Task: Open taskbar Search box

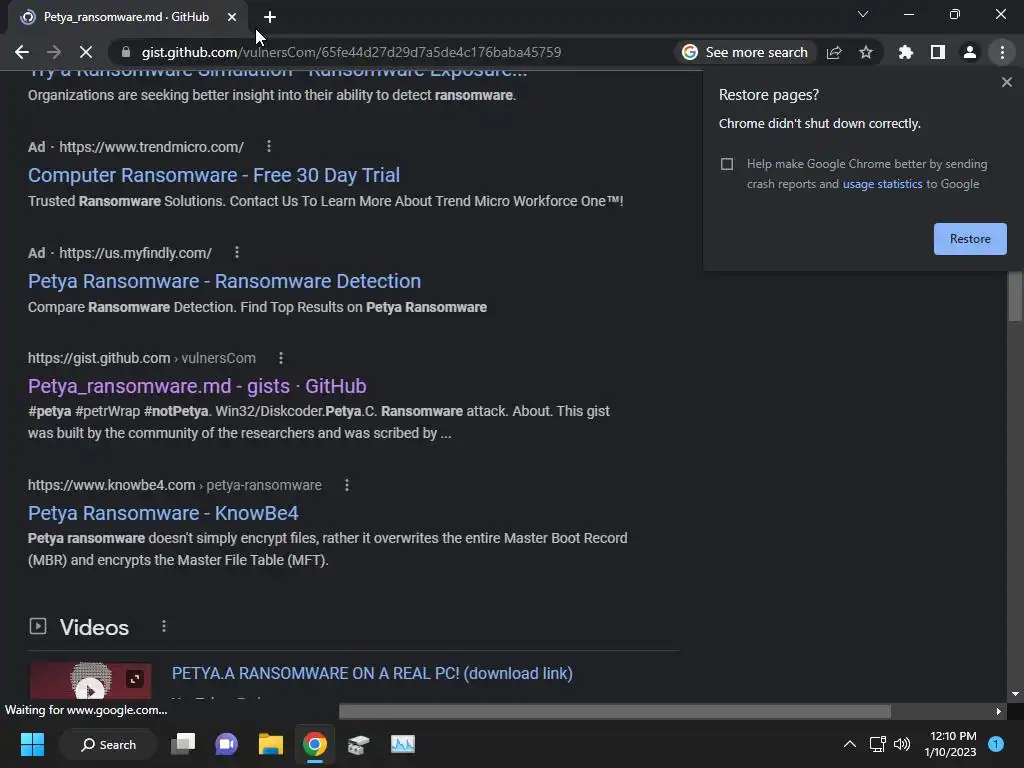Action: (x=108, y=744)
